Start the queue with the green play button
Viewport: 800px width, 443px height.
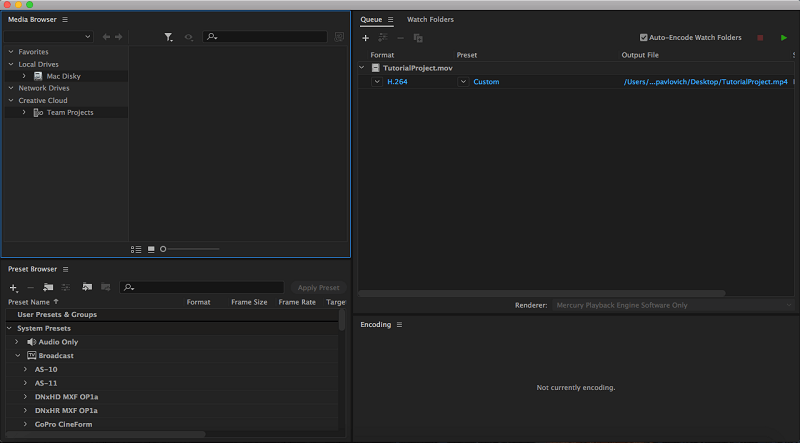pos(784,38)
